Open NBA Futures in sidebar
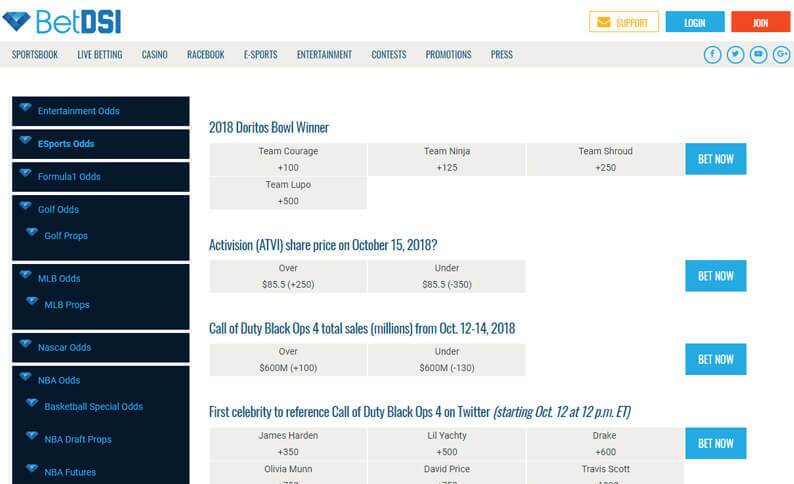This screenshot has width=794, height=484. (x=70, y=472)
